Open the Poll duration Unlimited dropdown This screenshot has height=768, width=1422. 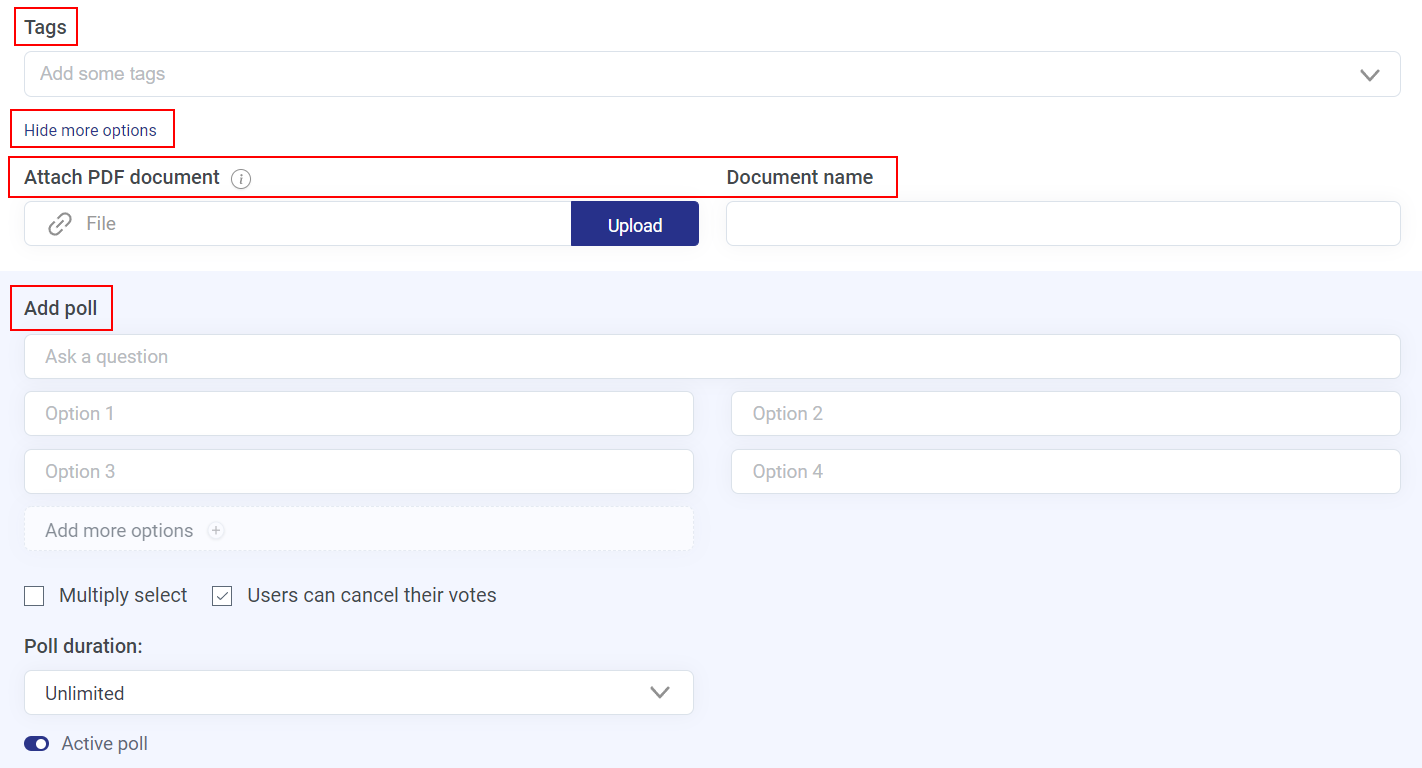point(358,693)
